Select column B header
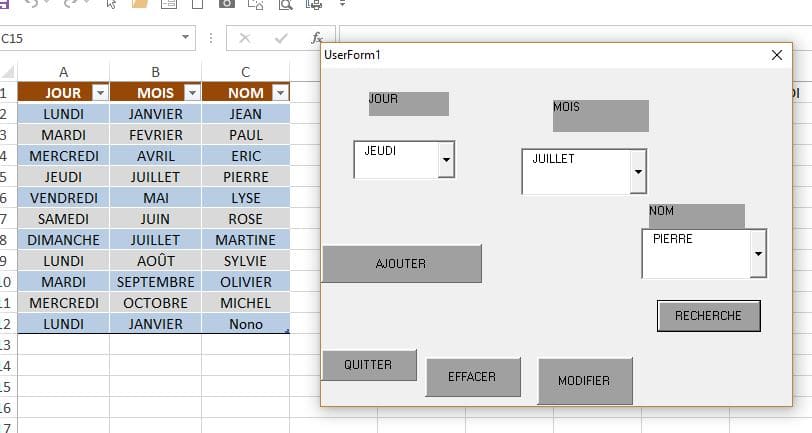The image size is (812, 433). 155,72
